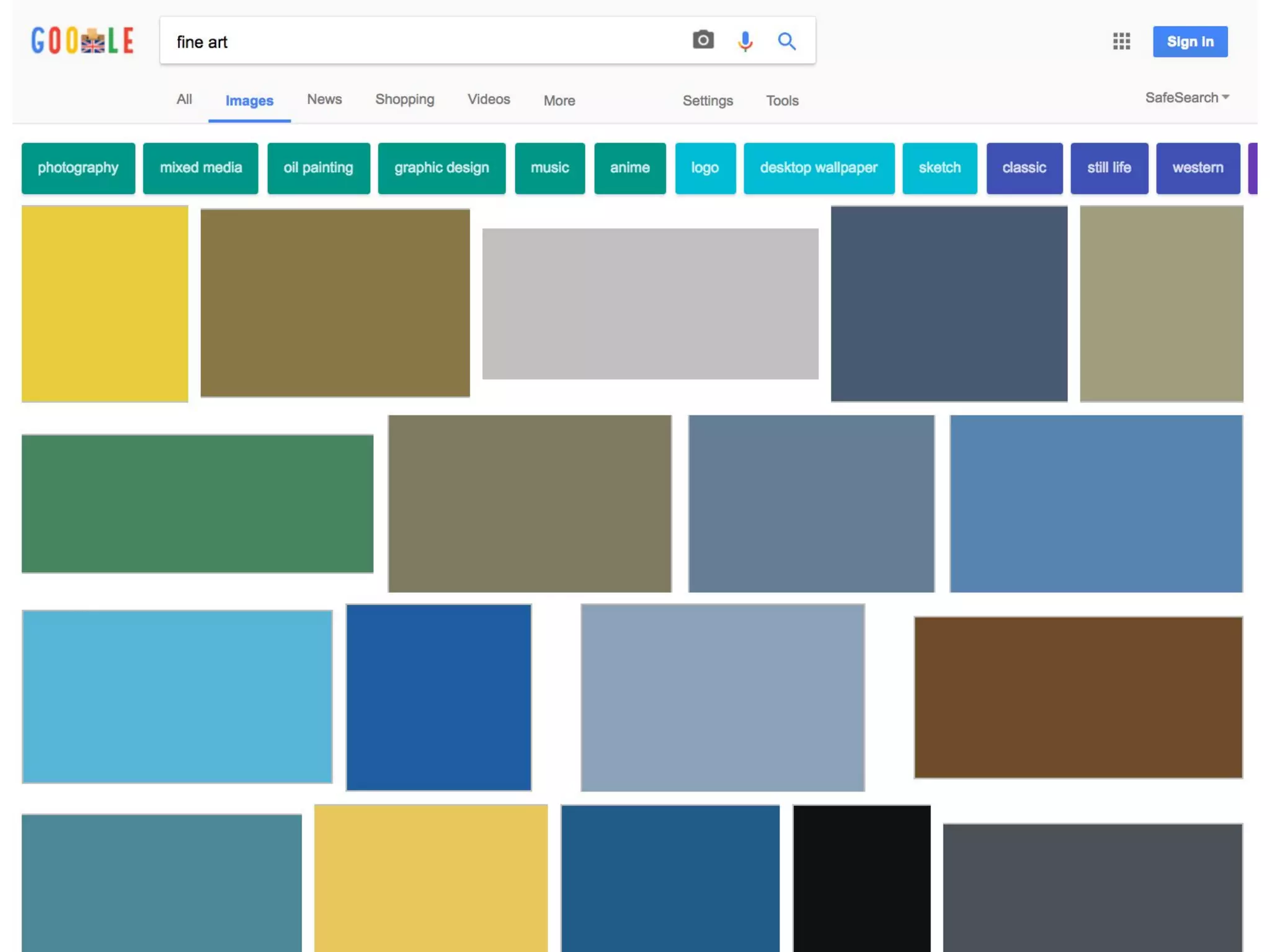Open the Settings link
Viewport: 1270px width, 952px height.
click(707, 100)
